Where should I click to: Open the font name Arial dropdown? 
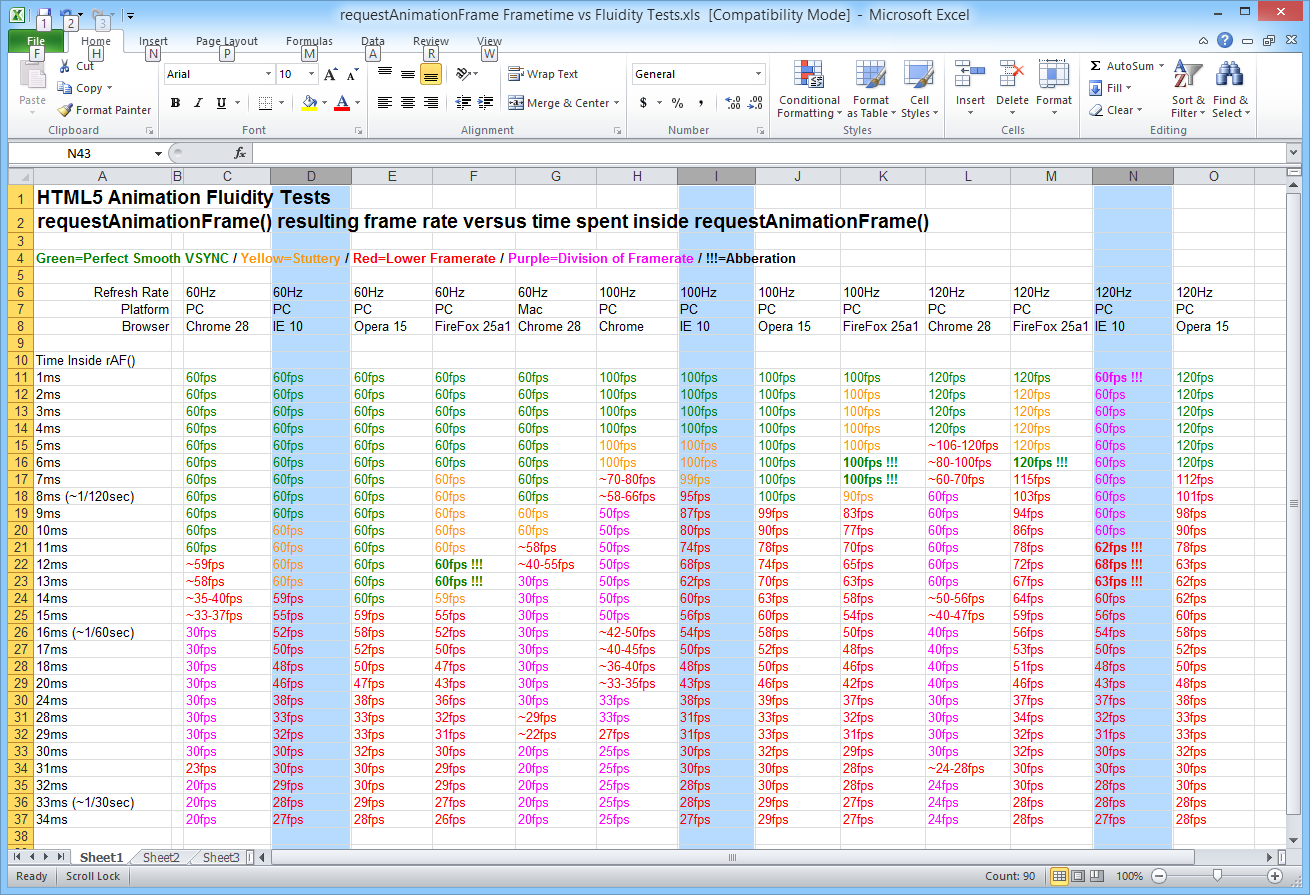[x=268, y=74]
